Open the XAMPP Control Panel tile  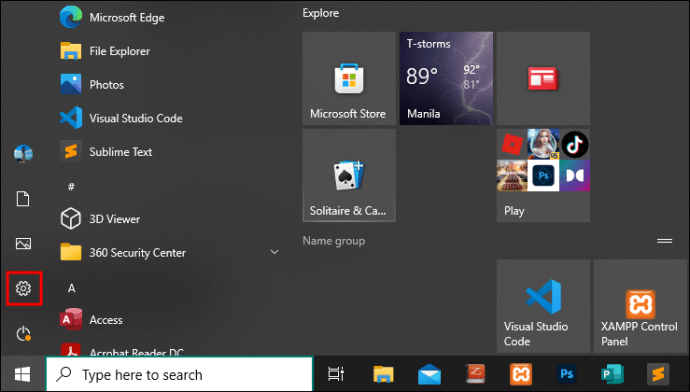click(640, 306)
